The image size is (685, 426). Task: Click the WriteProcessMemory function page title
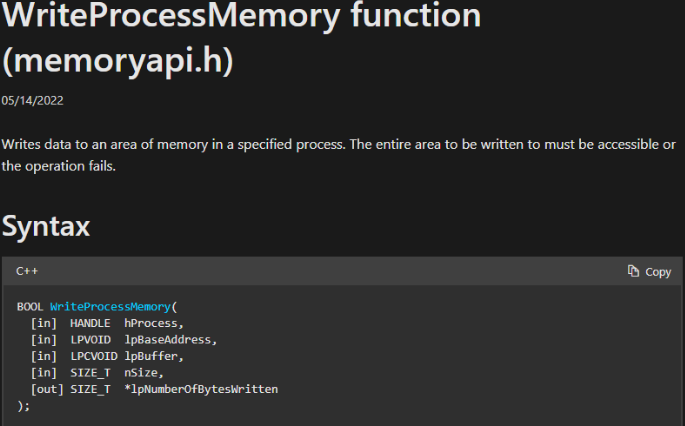click(241, 17)
